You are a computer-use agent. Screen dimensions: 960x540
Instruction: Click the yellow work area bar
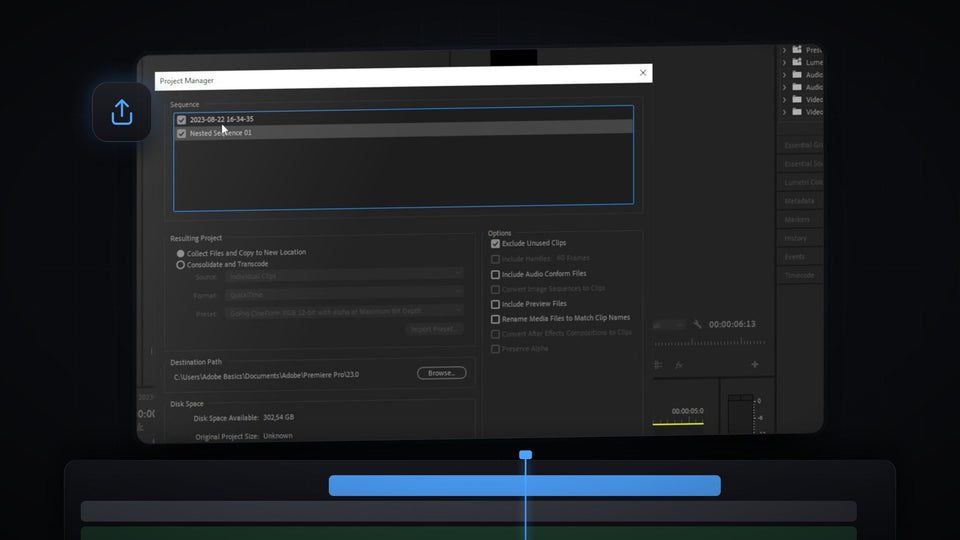pos(678,423)
